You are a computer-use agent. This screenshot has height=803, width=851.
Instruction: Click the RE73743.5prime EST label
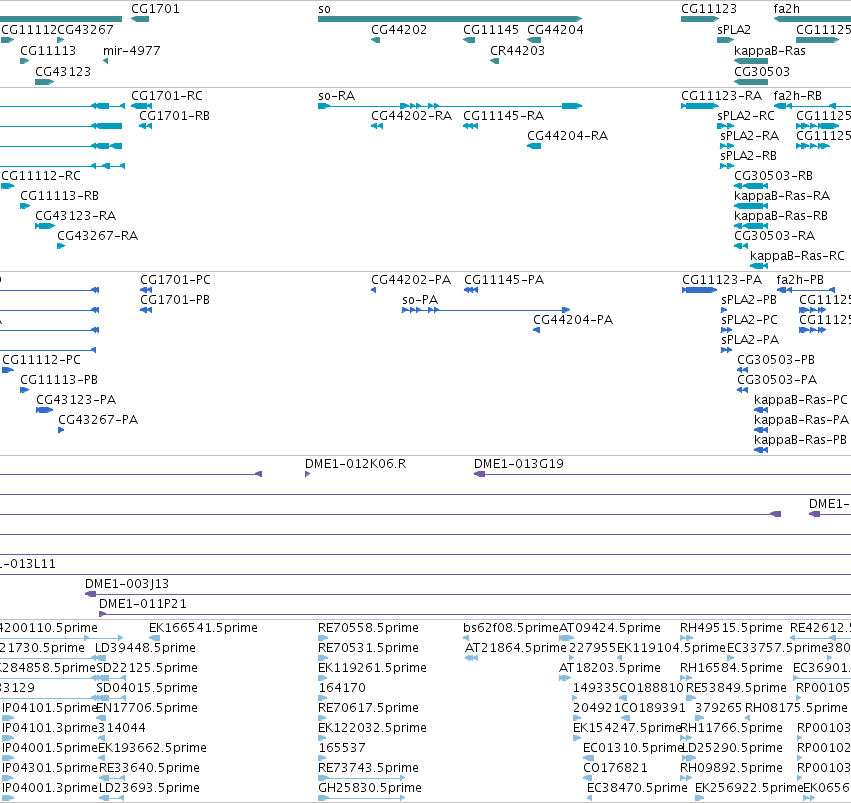pos(369,768)
